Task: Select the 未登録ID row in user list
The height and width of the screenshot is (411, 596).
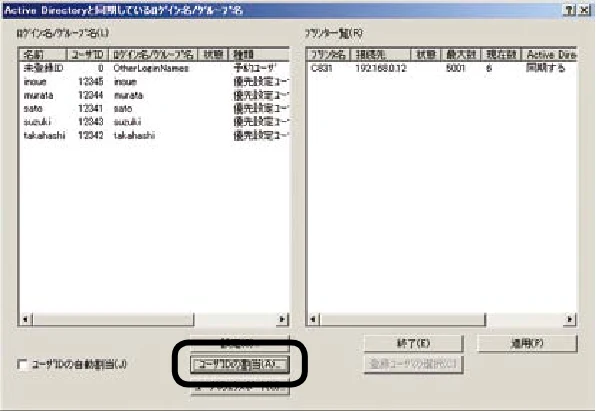Action: pos(154,68)
